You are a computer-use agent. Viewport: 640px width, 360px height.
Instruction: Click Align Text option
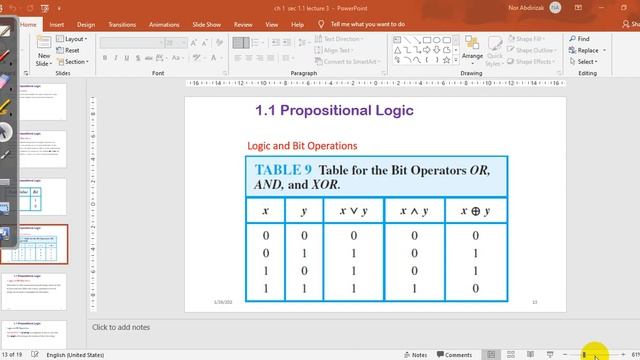point(334,50)
